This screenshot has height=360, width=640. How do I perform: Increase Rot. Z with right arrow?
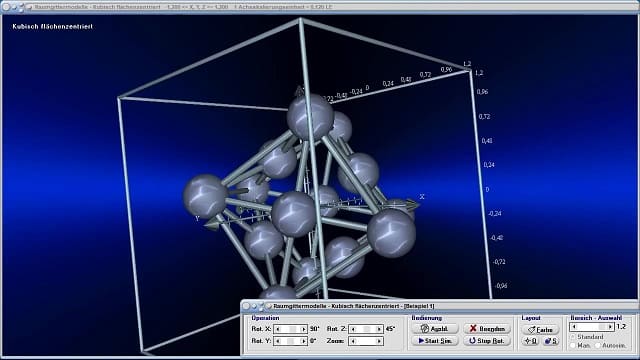pyautogui.click(x=378, y=329)
